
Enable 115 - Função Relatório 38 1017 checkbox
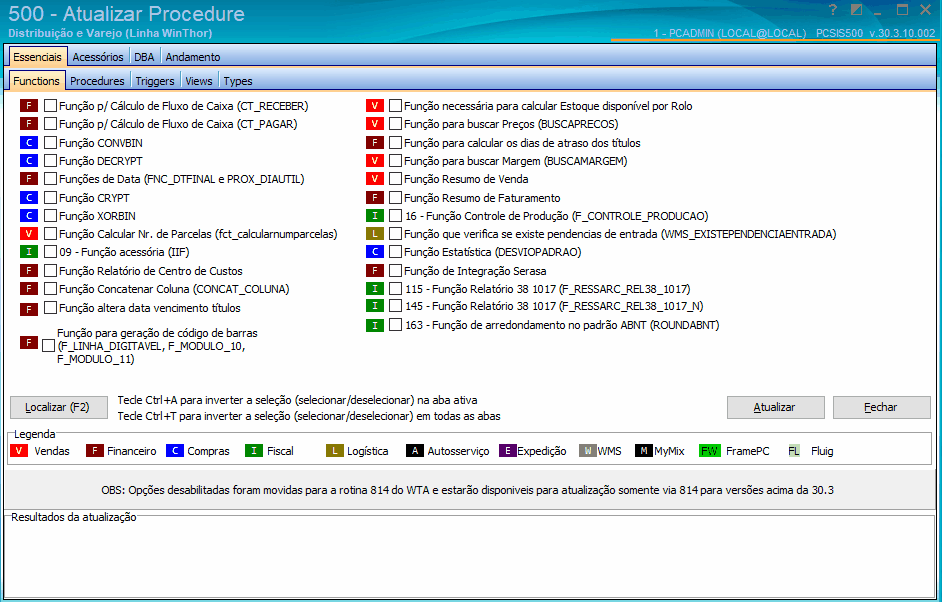pos(395,288)
